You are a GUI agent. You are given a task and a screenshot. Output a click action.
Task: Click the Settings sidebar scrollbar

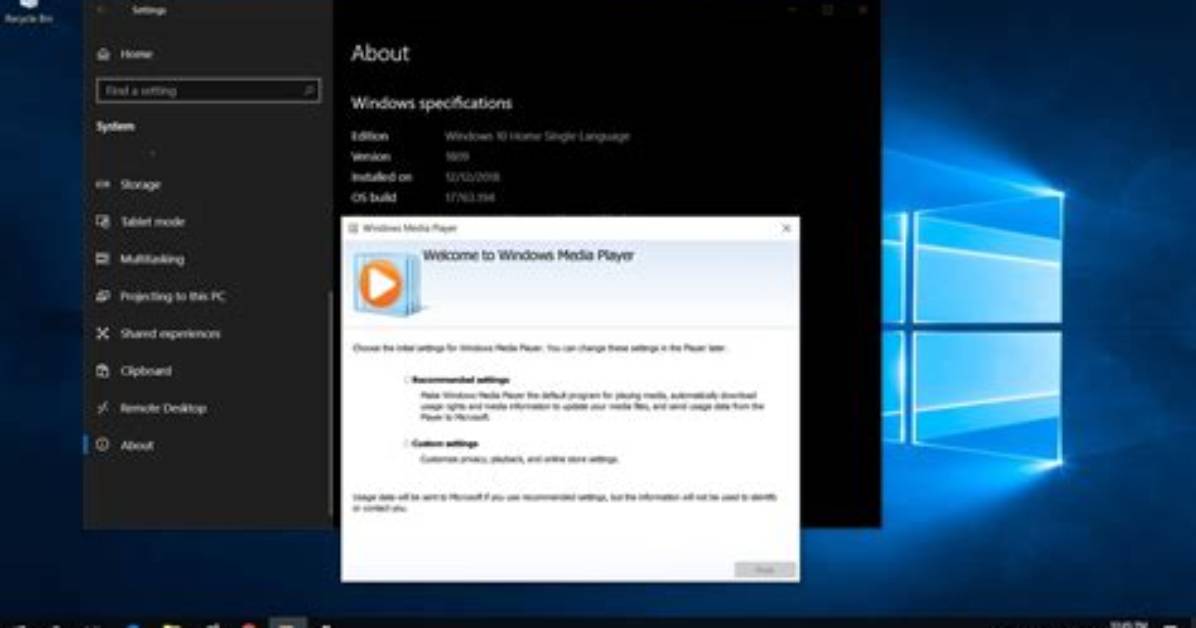click(x=330, y=404)
